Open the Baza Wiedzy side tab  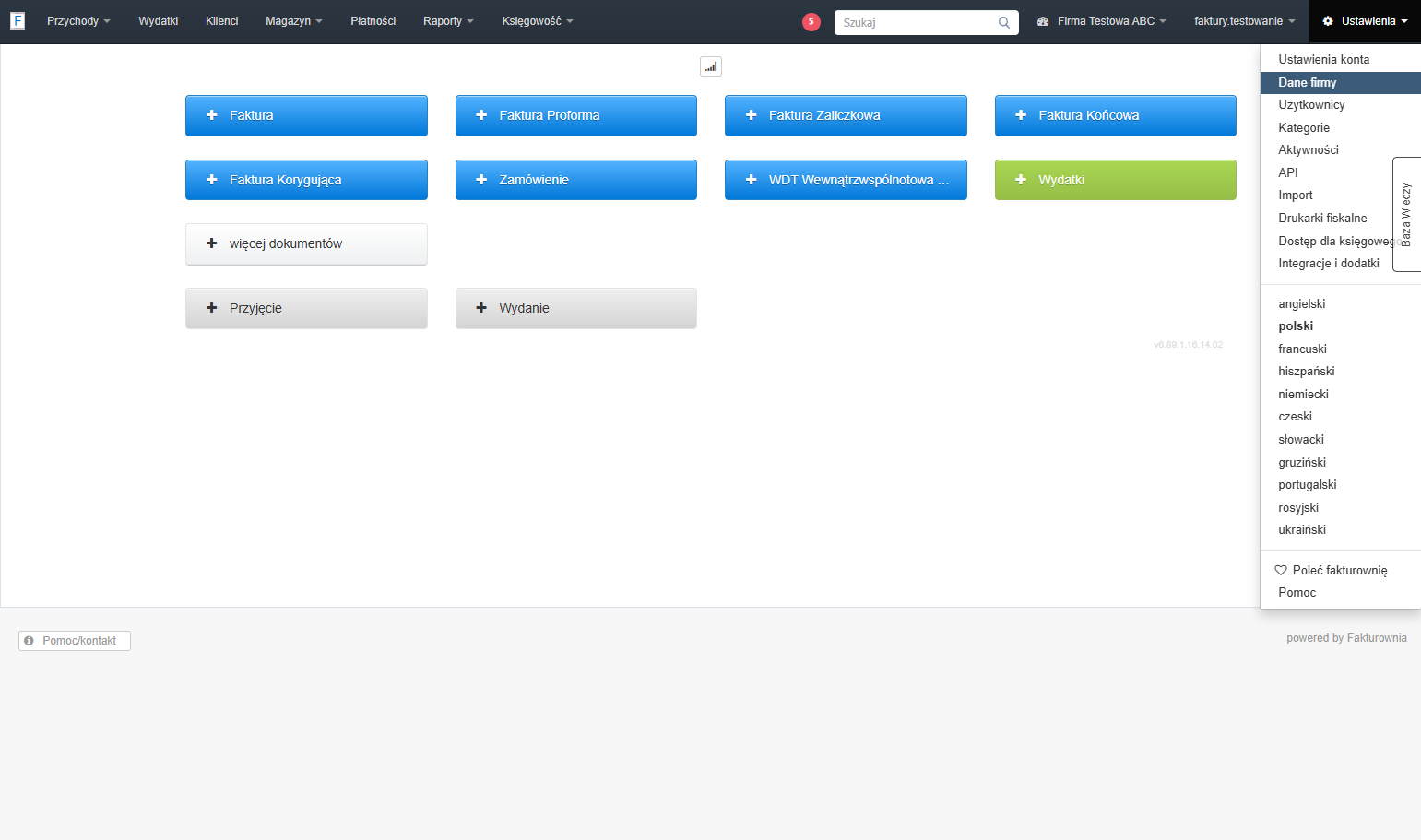pyautogui.click(x=1406, y=214)
